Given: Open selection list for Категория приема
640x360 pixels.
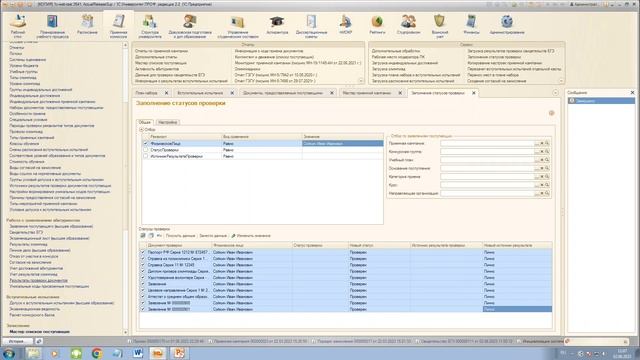Looking at the screenshot, I should [537, 177].
